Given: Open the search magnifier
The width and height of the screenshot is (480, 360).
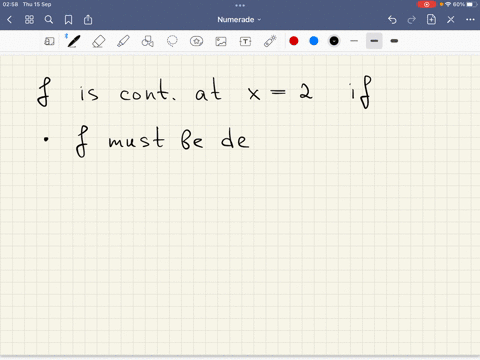Looking at the screenshot, I should point(49,20).
